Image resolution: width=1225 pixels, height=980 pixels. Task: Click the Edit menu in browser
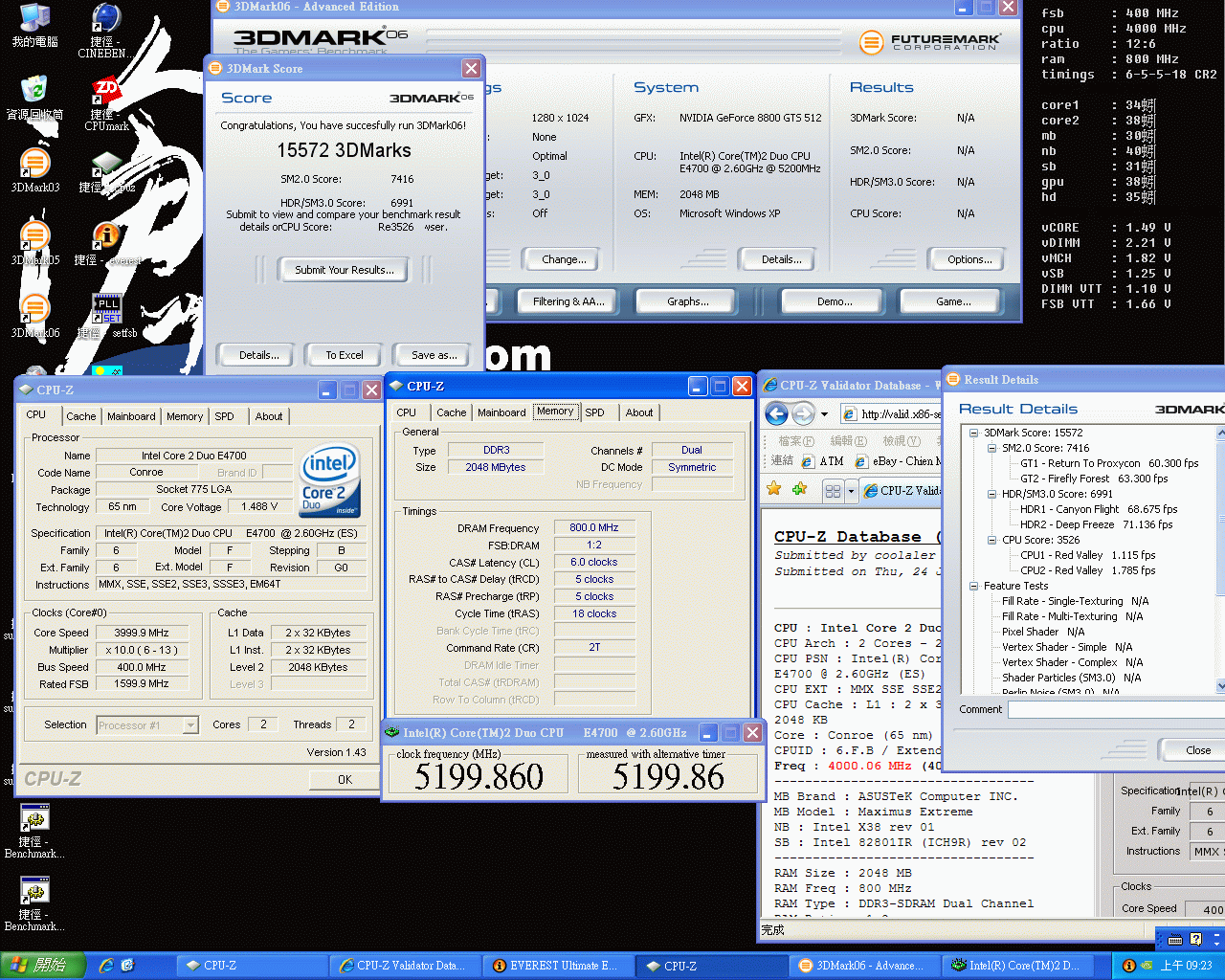pyautogui.click(x=848, y=441)
